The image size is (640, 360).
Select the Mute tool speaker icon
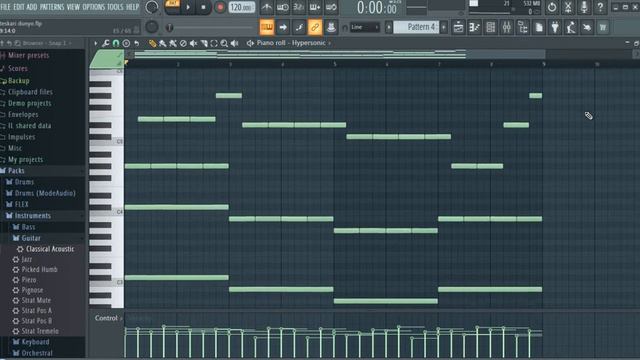193,43
